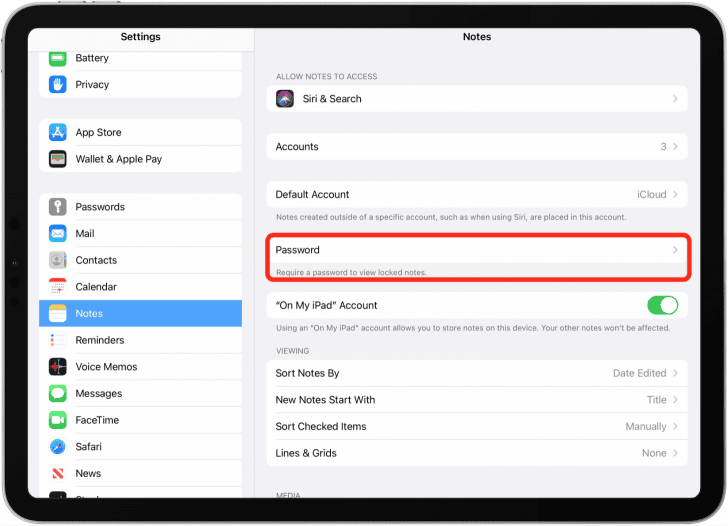728x526 pixels.
Task: Expand Sort Notes By options
Action: click(476, 373)
